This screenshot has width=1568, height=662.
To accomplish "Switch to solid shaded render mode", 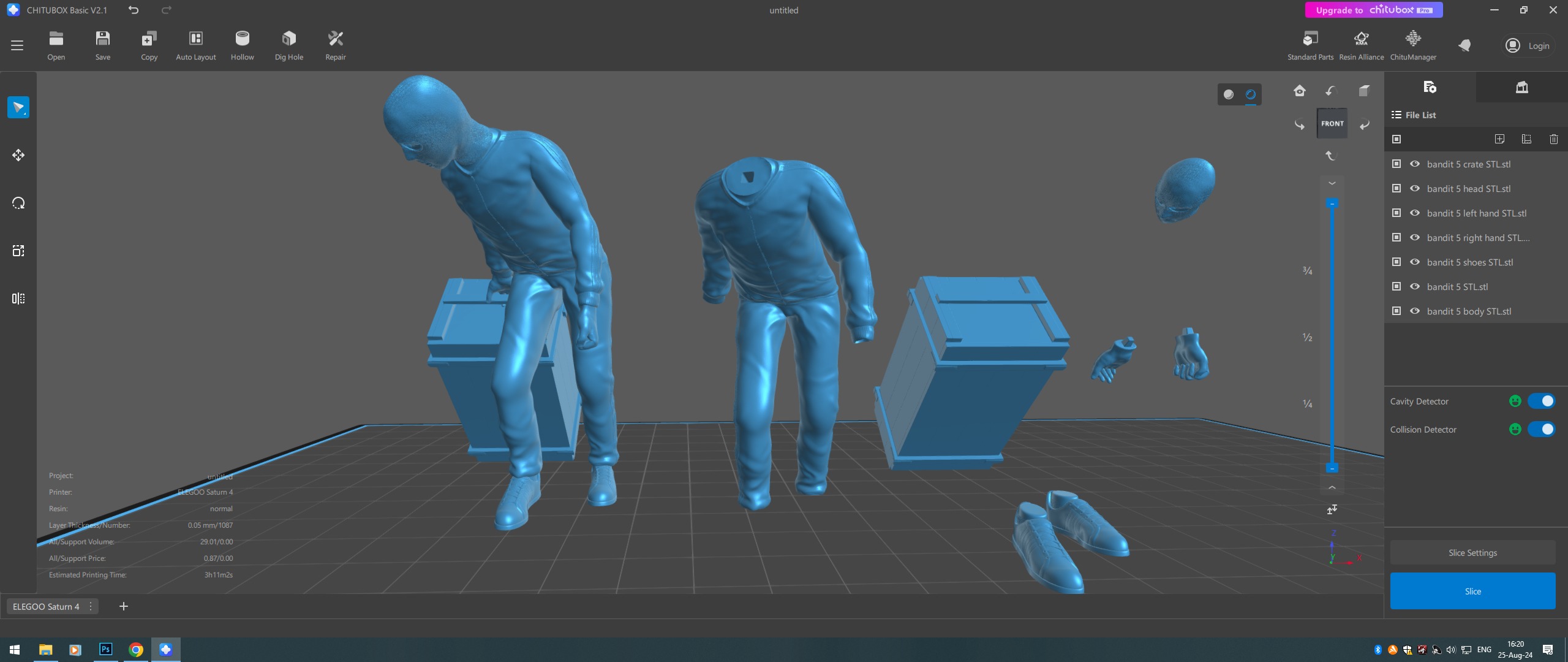I will point(1228,94).
